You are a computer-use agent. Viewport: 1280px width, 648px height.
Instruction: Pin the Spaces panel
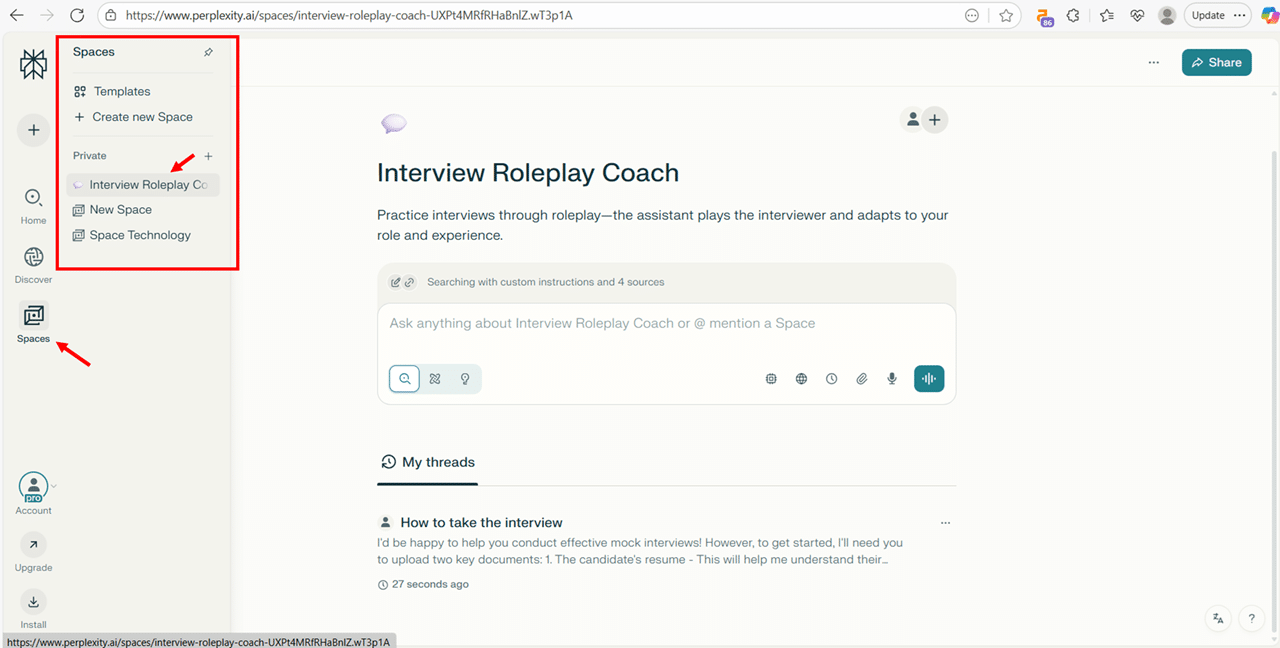click(x=208, y=52)
